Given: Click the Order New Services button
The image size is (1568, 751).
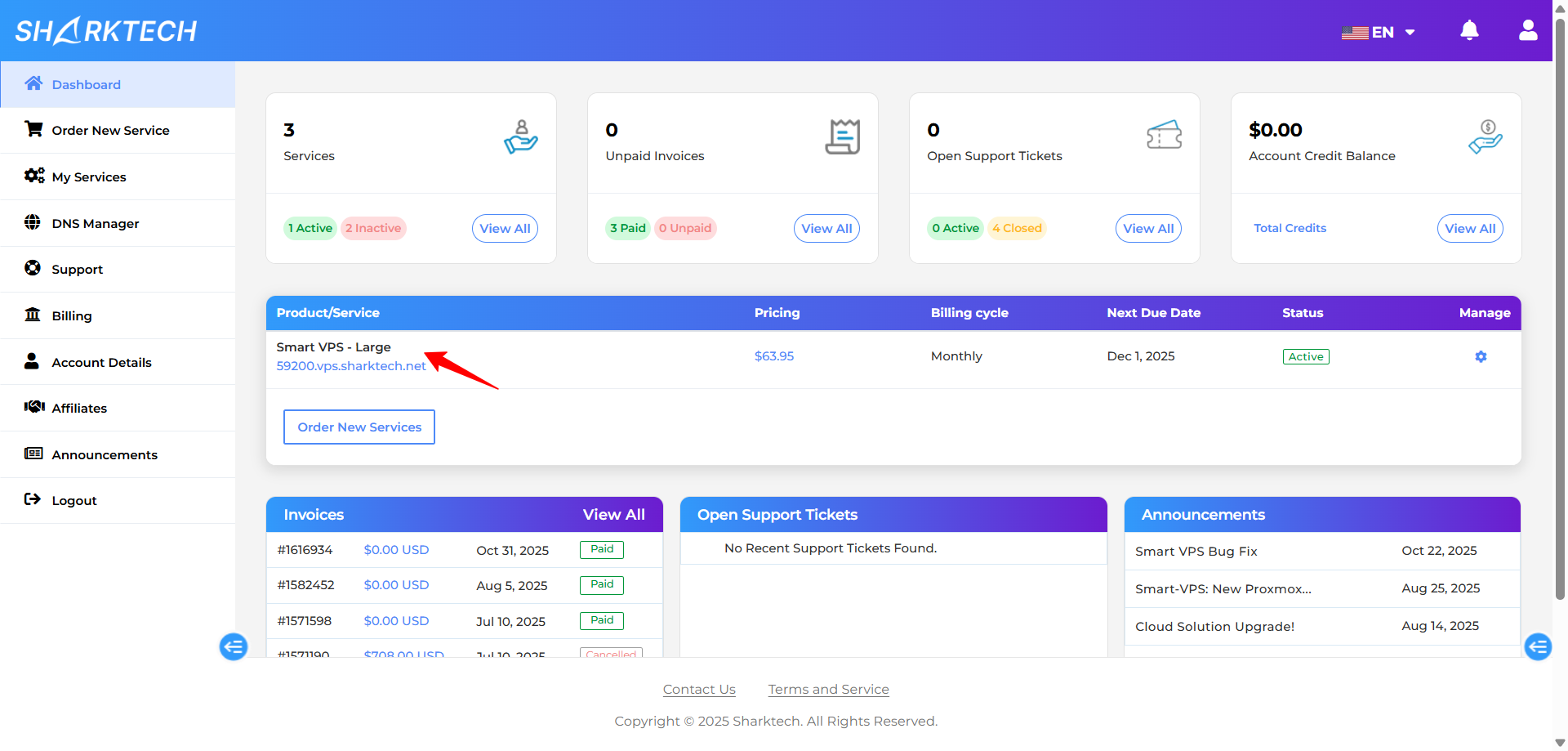Looking at the screenshot, I should [x=359, y=427].
